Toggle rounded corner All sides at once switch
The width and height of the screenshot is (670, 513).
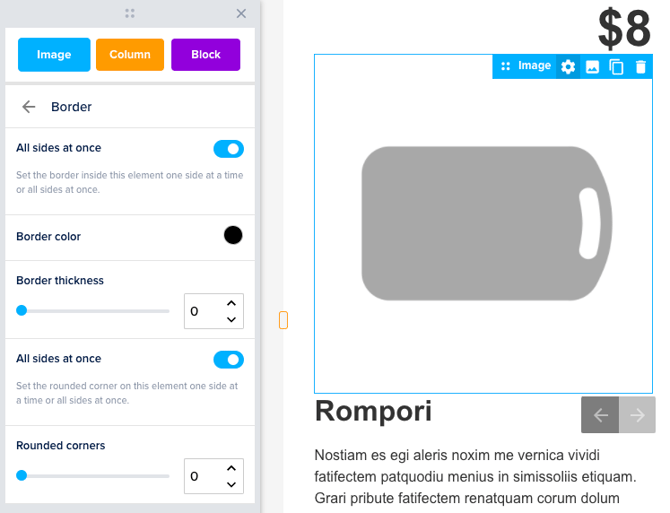[229, 360]
